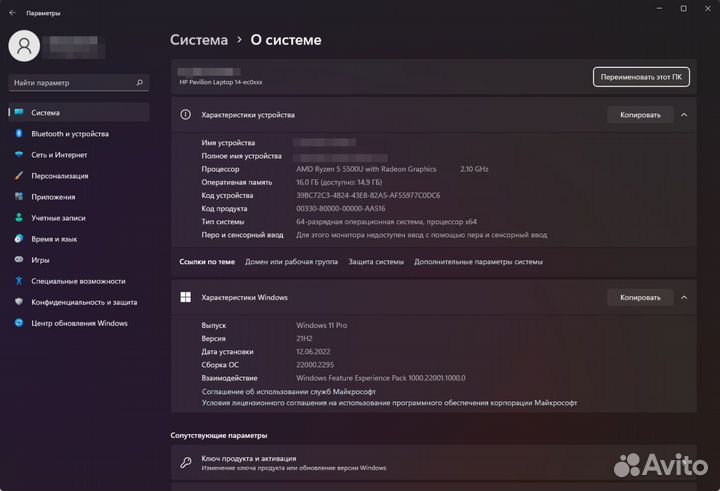
Task: Collapse 'Характеристики Windows' section chevron
Action: pos(684,298)
